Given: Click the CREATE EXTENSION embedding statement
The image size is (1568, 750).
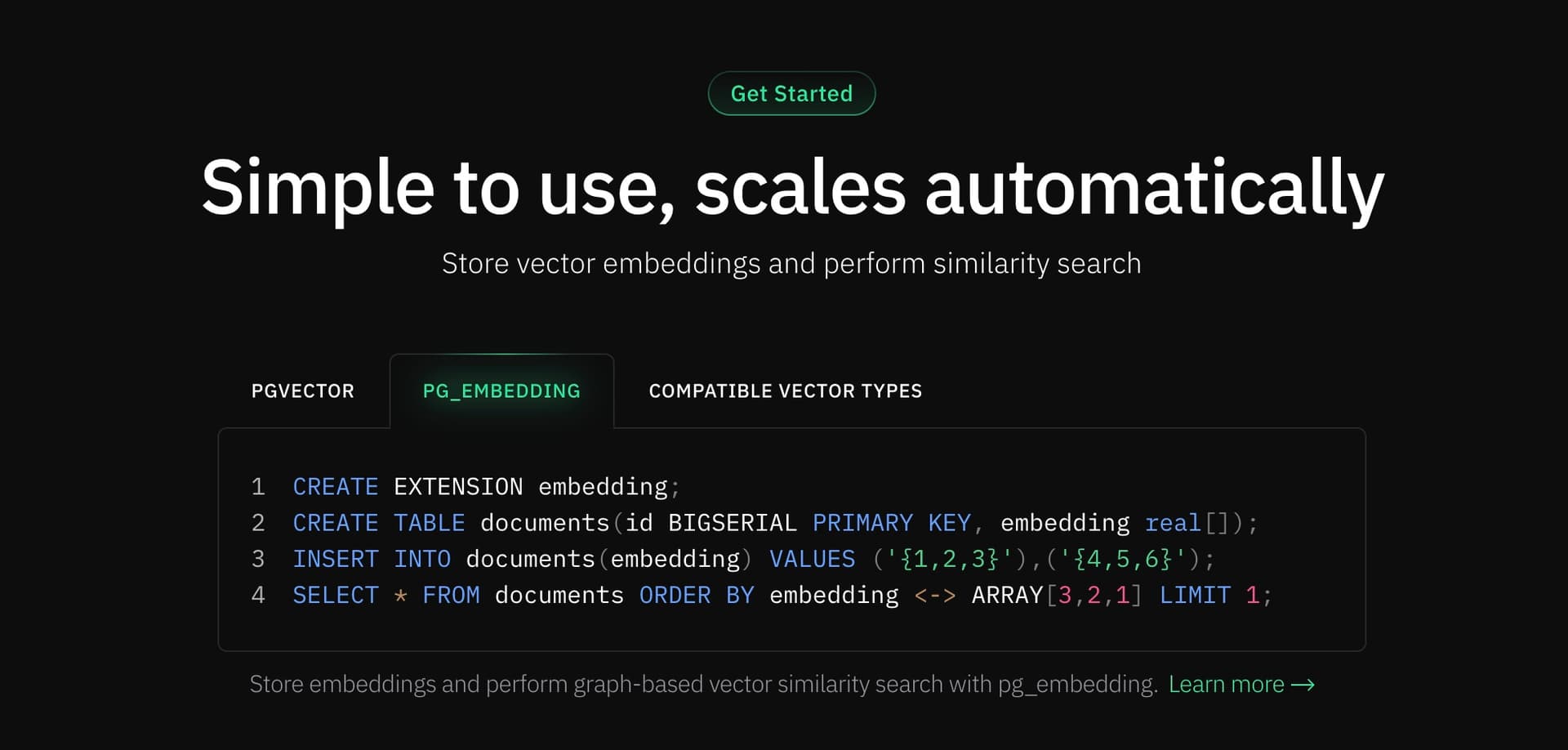Looking at the screenshot, I should (x=485, y=486).
